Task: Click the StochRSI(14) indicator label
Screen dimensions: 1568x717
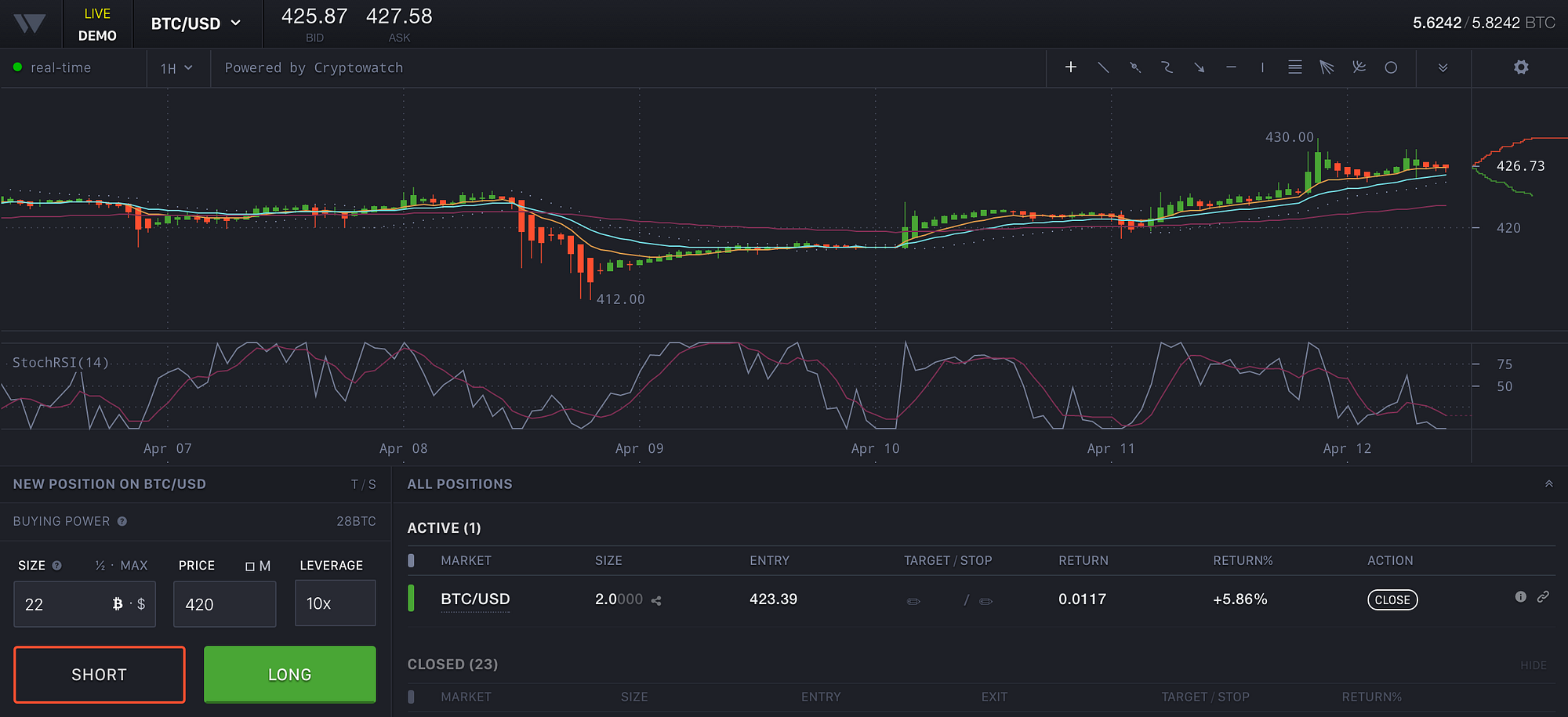Action: click(60, 363)
